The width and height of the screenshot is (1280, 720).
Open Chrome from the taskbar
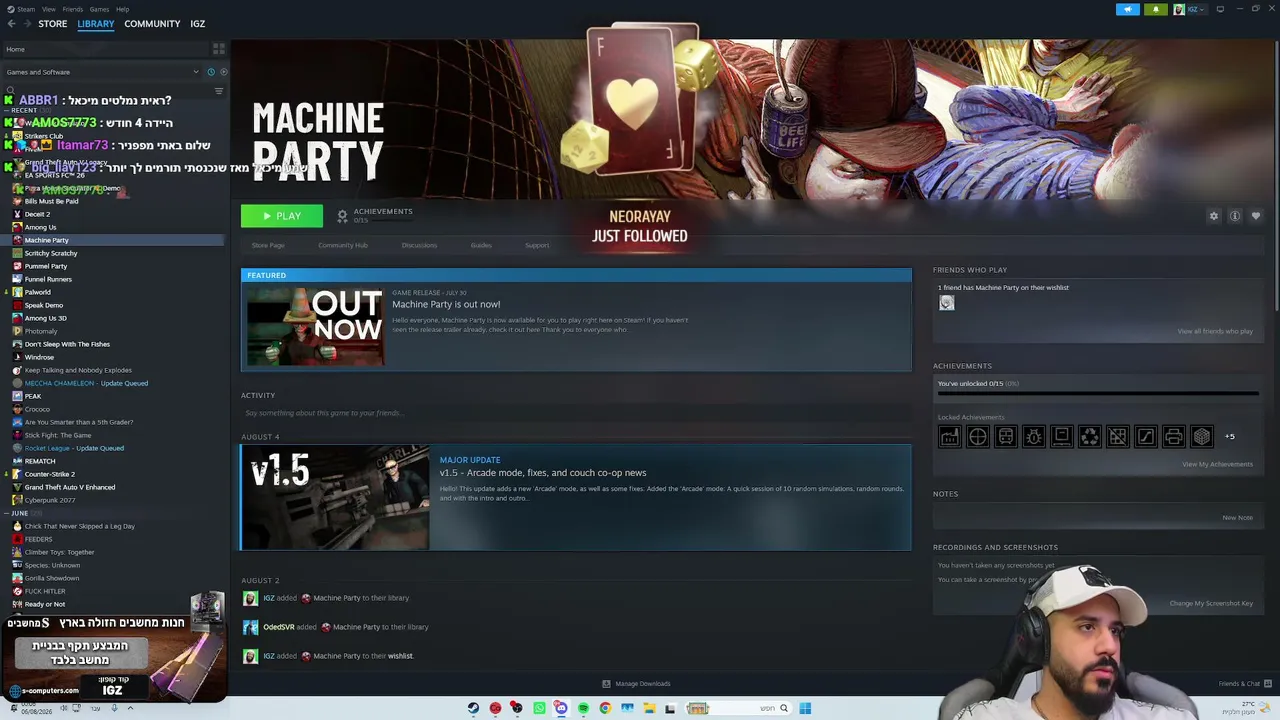pyautogui.click(x=605, y=708)
